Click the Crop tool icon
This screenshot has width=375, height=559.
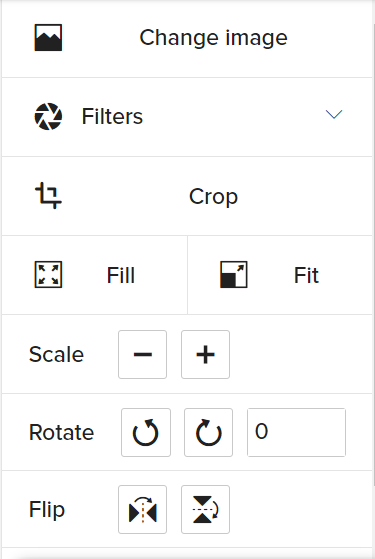click(x=48, y=195)
